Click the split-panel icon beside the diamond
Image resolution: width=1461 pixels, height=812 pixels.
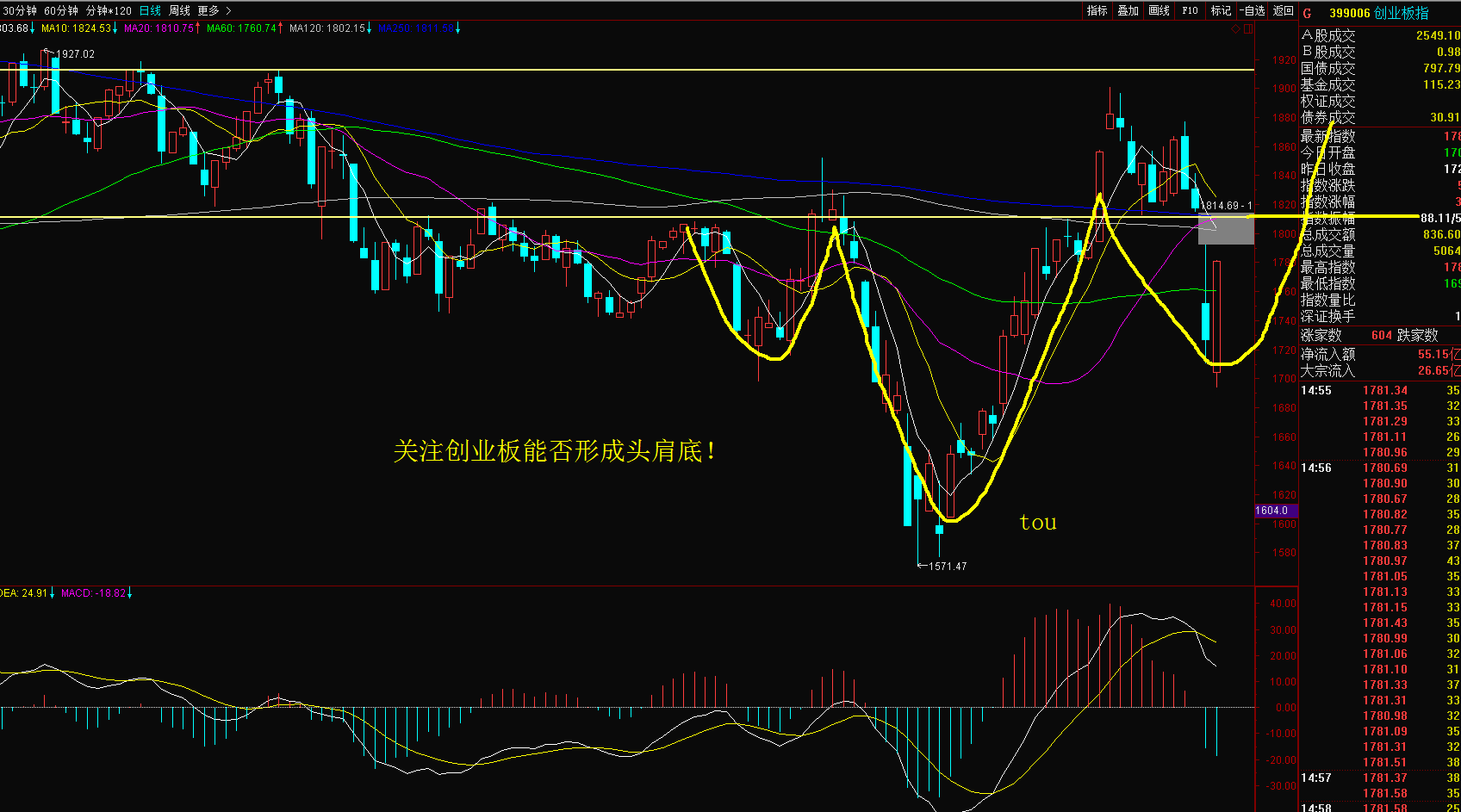point(1247,28)
